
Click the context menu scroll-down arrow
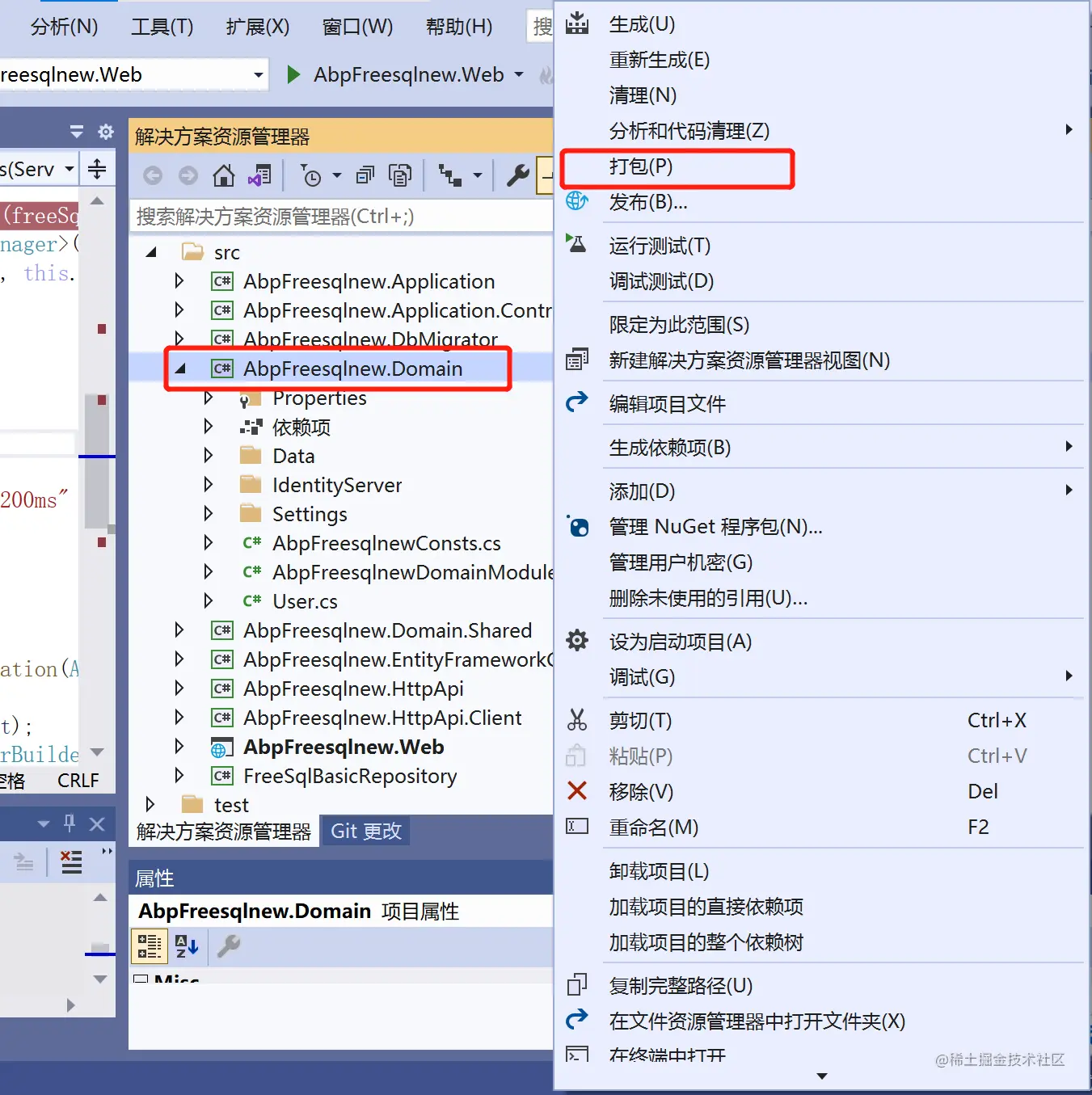(822, 1076)
